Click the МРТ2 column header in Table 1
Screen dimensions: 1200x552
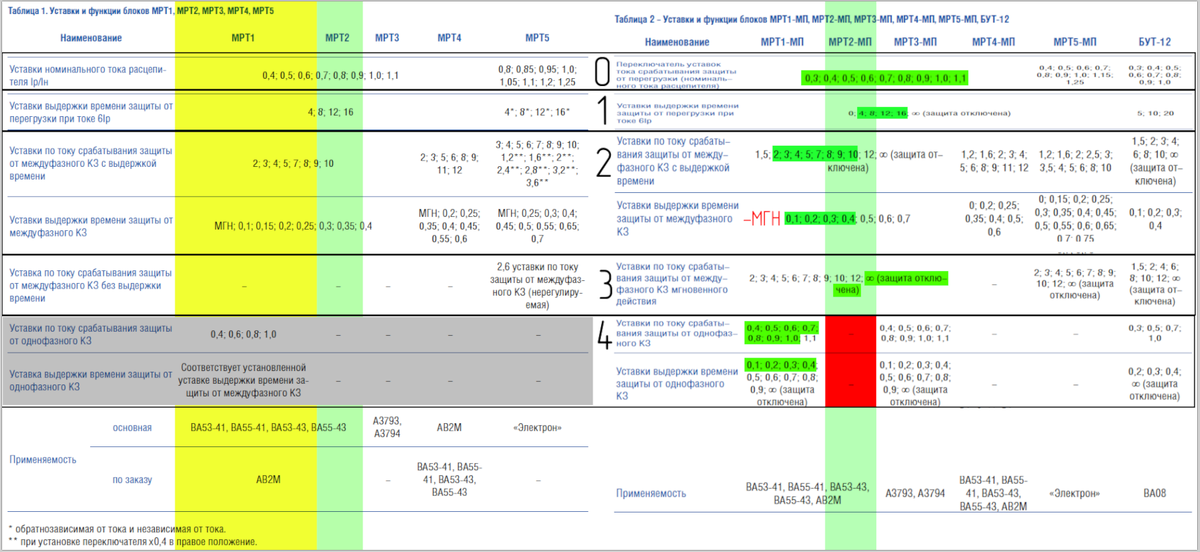point(337,38)
